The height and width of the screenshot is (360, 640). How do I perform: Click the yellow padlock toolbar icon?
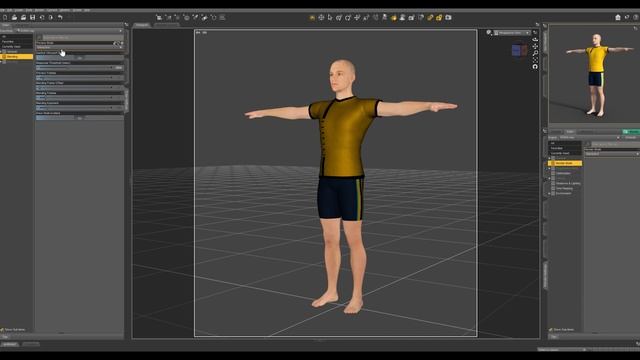click(x=439, y=18)
